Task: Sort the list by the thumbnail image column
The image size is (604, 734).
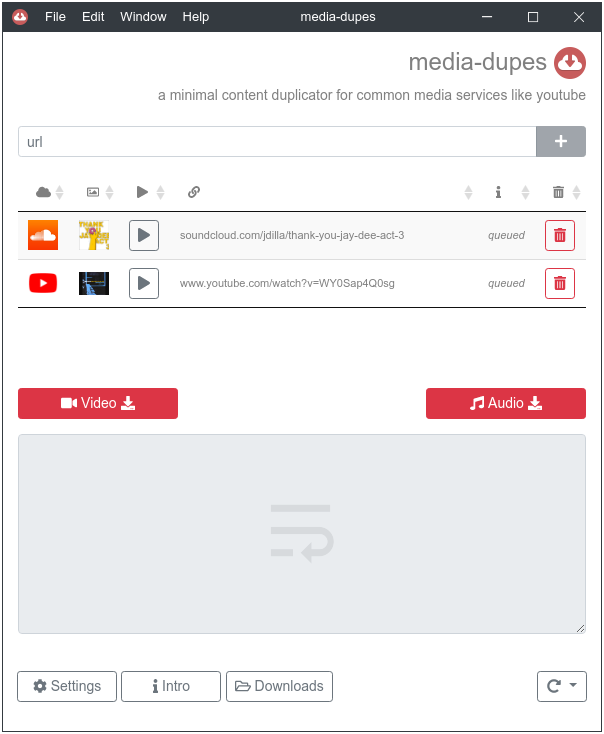Action: [100, 192]
